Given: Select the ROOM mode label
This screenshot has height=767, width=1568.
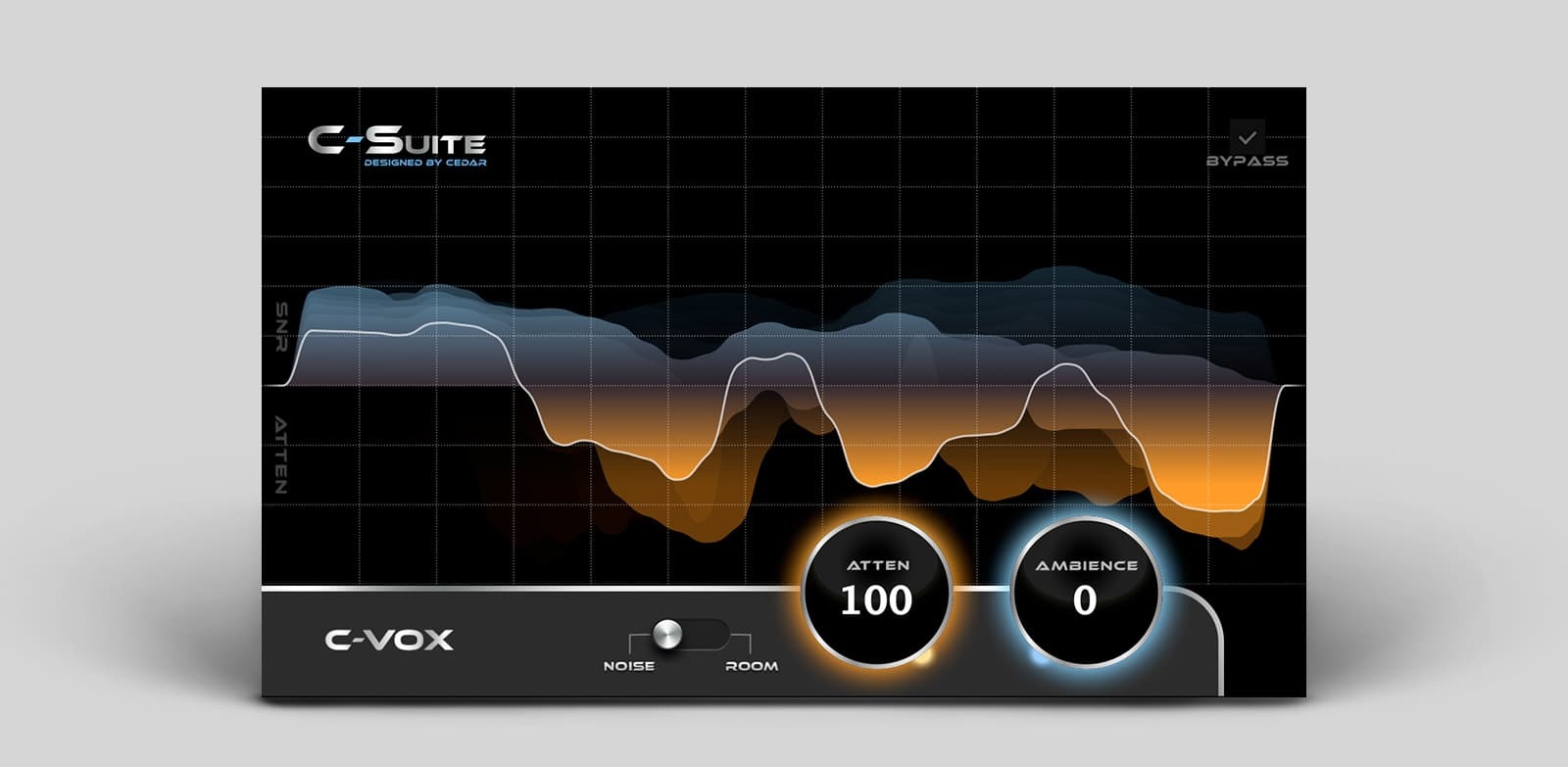Looking at the screenshot, I should (752, 666).
